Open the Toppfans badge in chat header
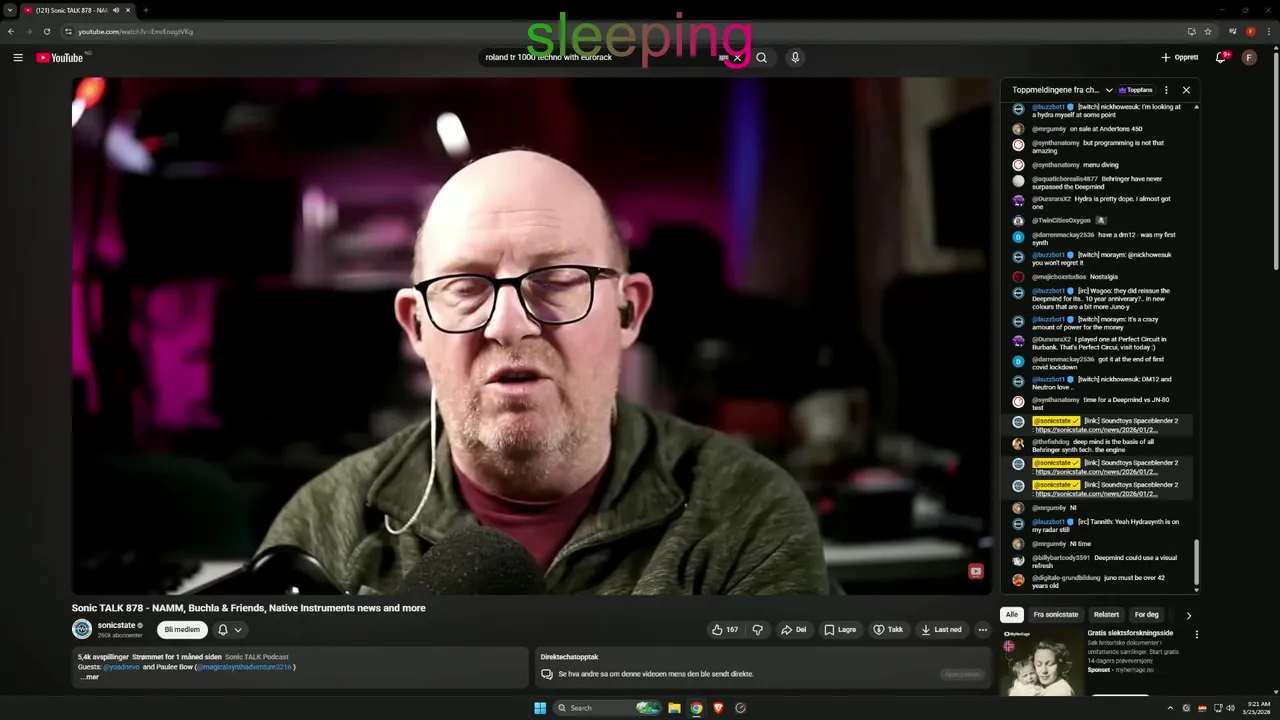 [1136, 90]
